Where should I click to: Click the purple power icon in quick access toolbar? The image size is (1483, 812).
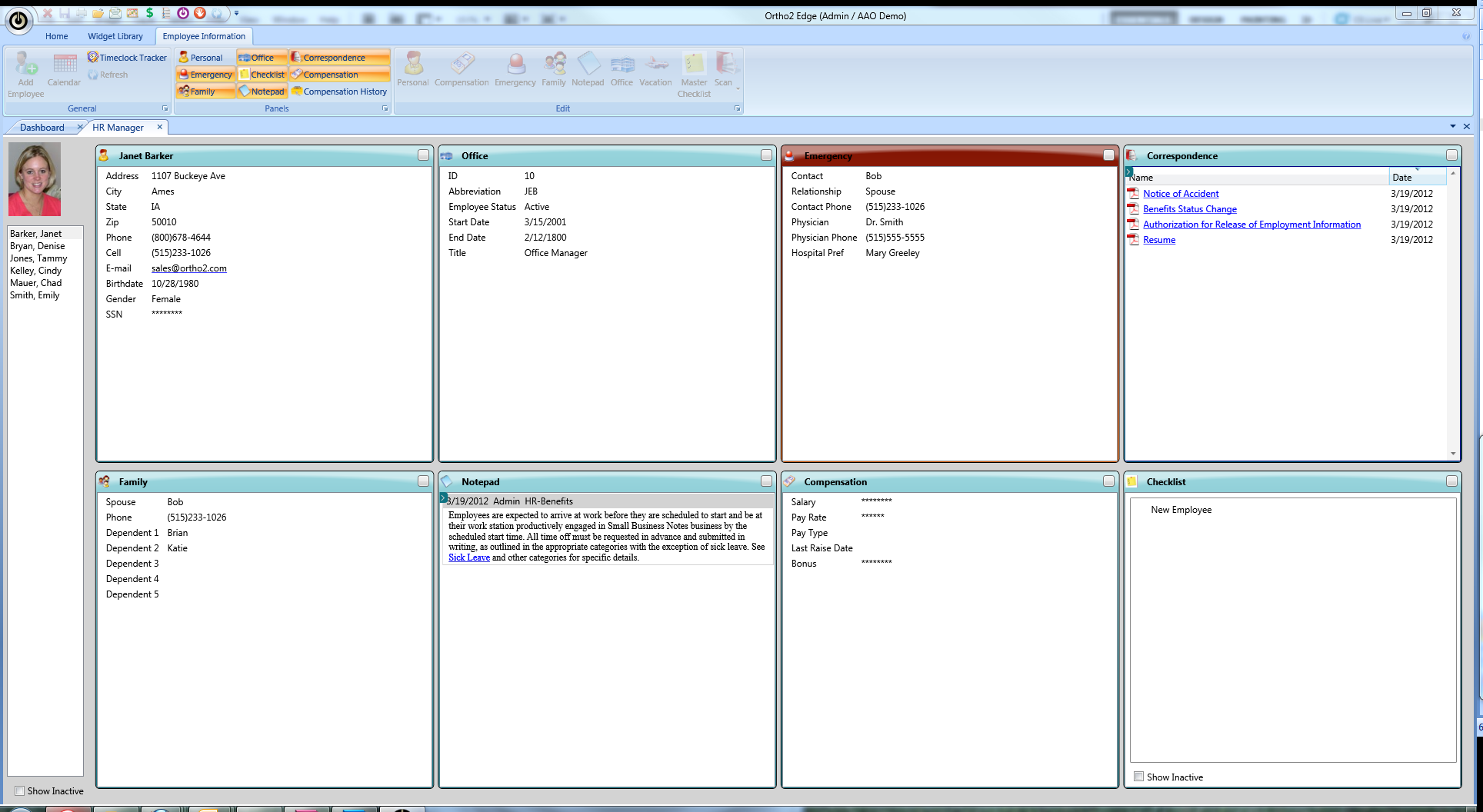183,13
